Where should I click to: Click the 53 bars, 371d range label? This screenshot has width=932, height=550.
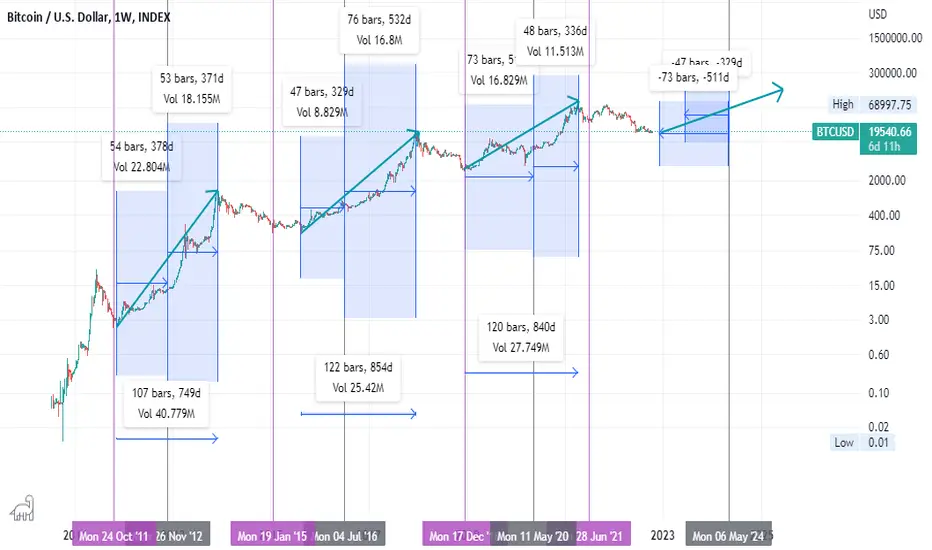(191, 89)
